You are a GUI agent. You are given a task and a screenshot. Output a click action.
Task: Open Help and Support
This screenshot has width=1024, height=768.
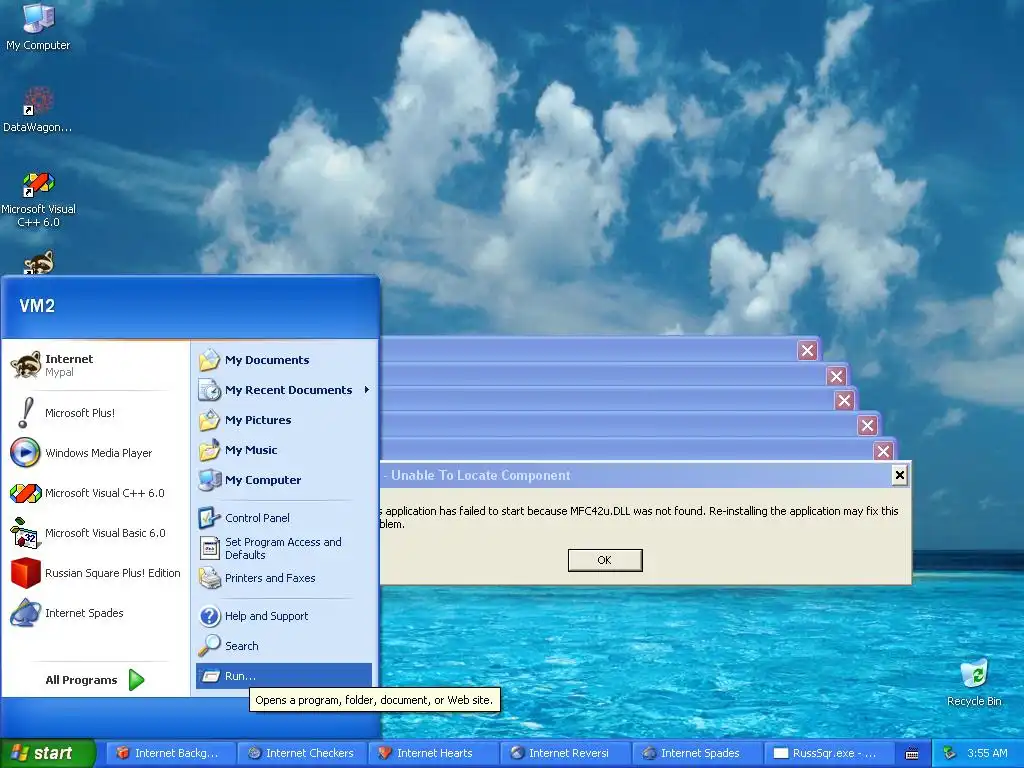(284, 616)
